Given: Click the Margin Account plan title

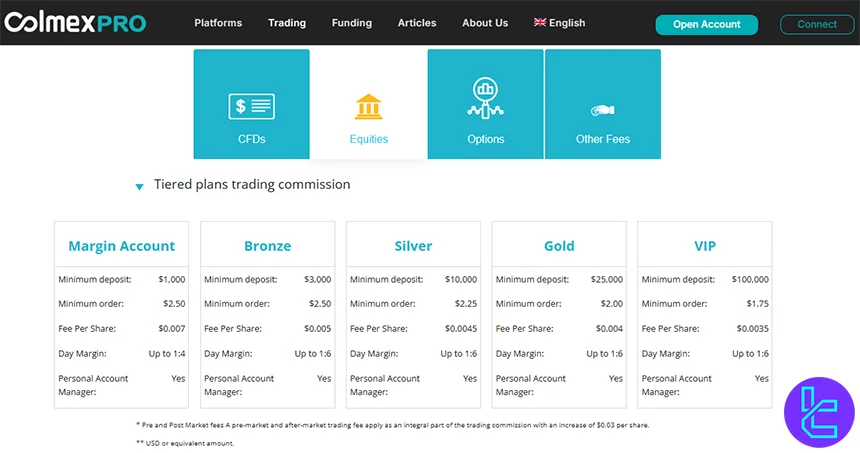Looking at the screenshot, I should 121,246.
